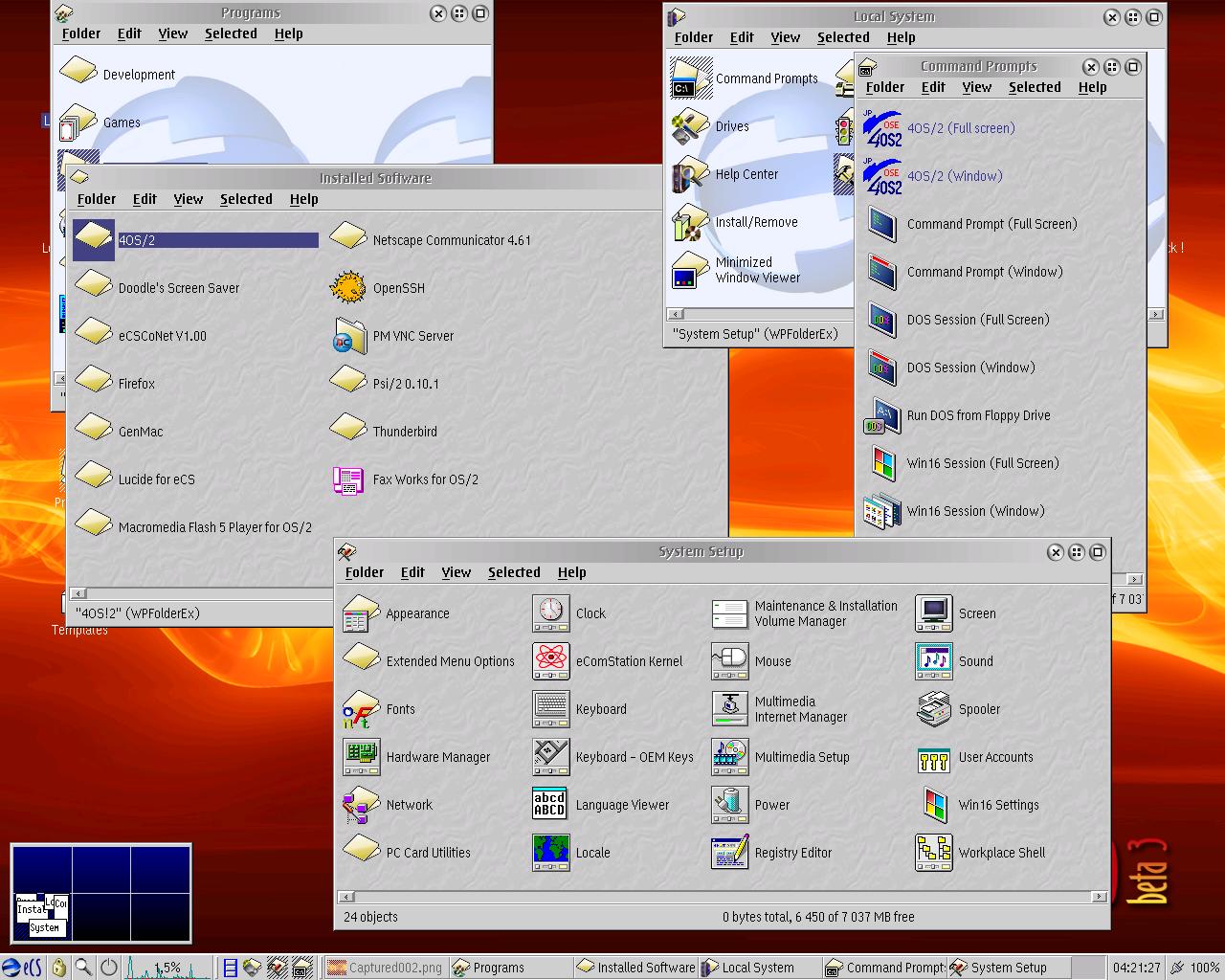Open the Registry Editor icon
The height and width of the screenshot is (980, 1225).
click(x=730, y=853)
